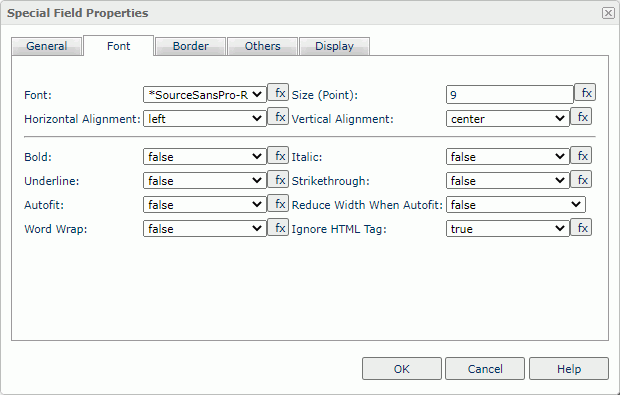Expand the Strikethrough dropdown

(x=507, y=181)
